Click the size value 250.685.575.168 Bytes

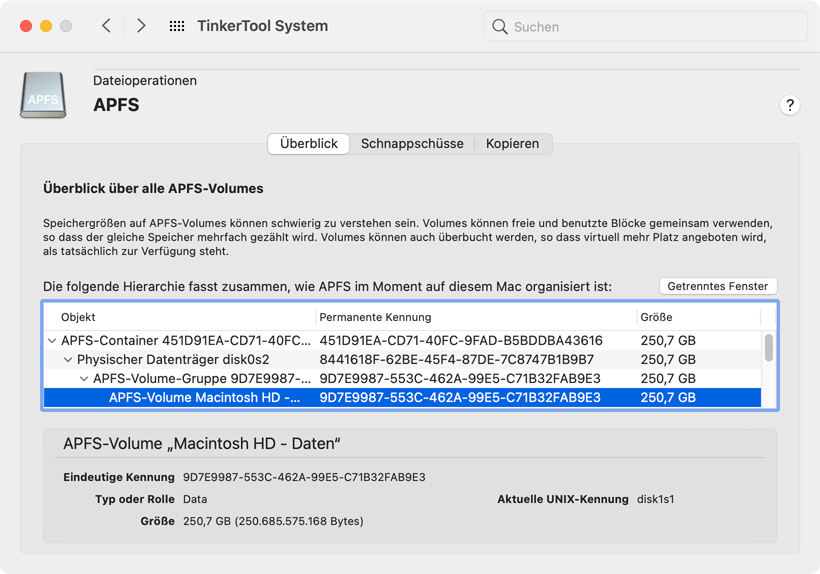(x=273, y=521)
